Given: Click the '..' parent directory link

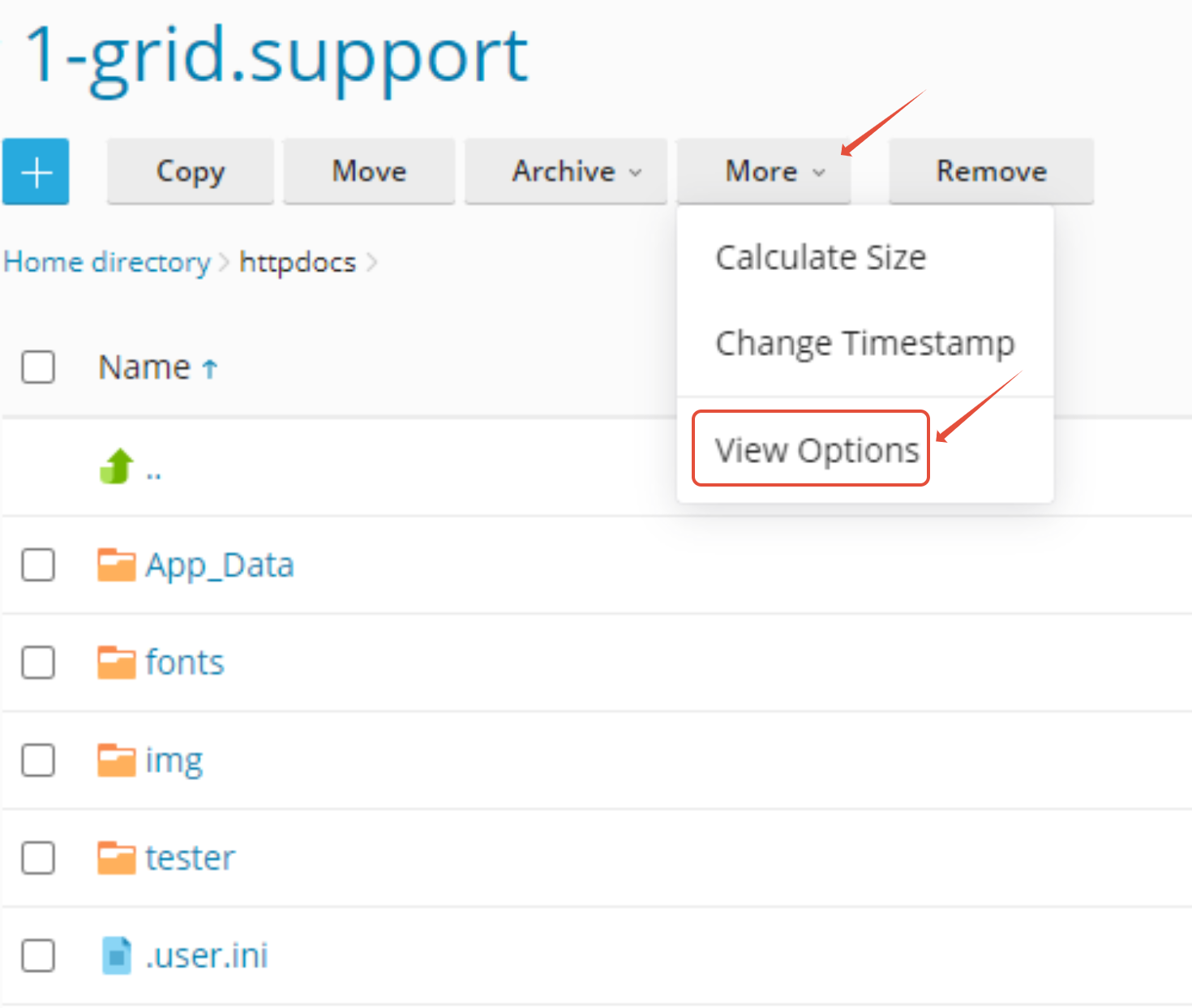Looking at the screenshot, I should click(x=154, y=474).
